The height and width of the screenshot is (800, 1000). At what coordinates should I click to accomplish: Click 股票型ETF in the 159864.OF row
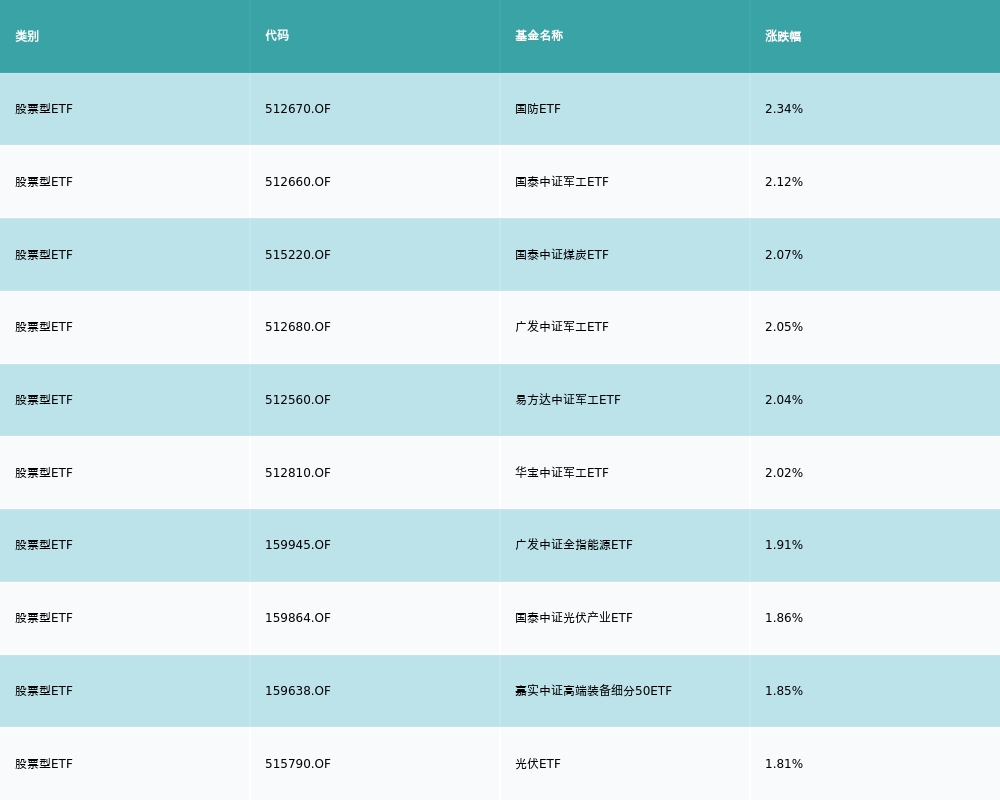(x=44, y=618)
